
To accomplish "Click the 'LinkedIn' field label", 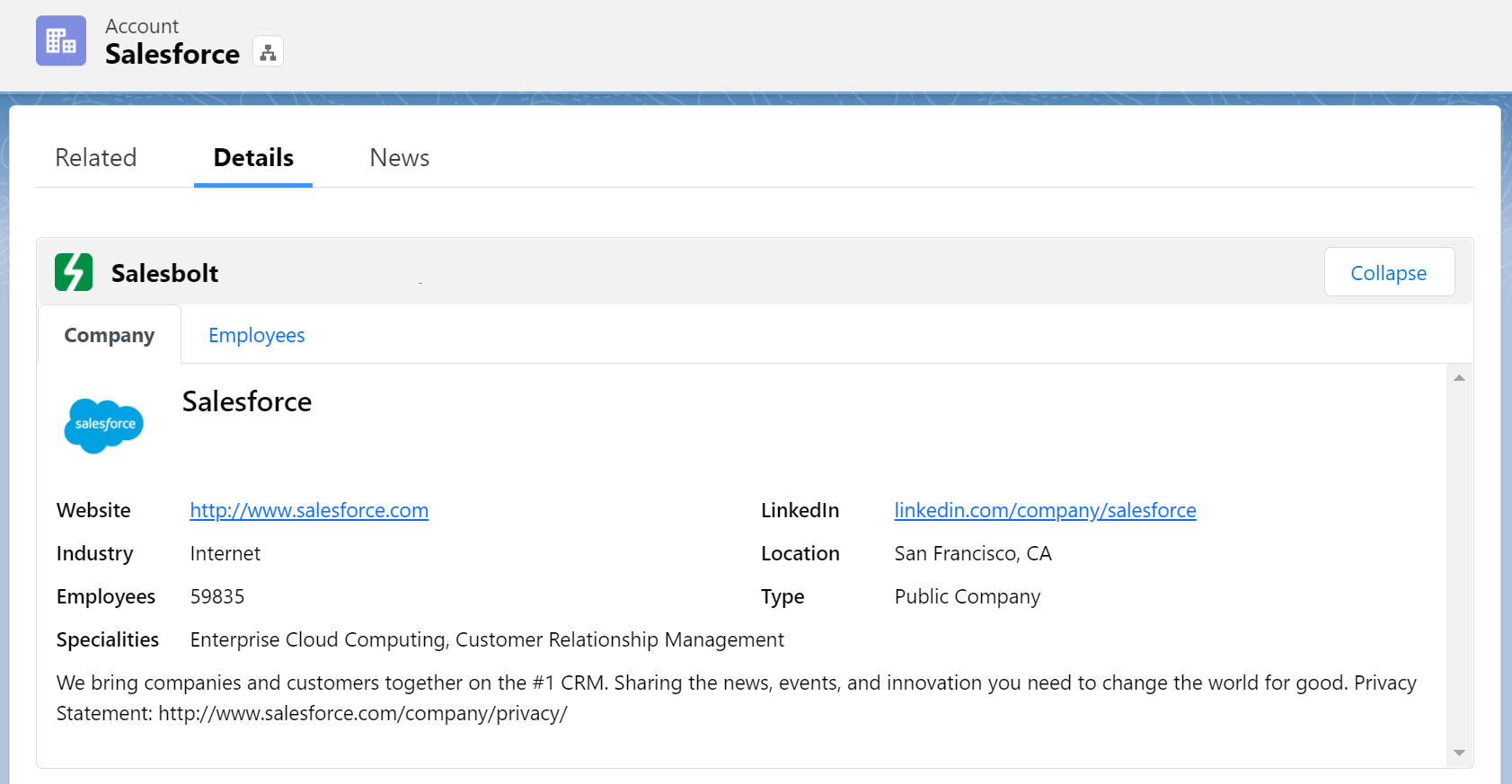I will (x=800, y=510).
